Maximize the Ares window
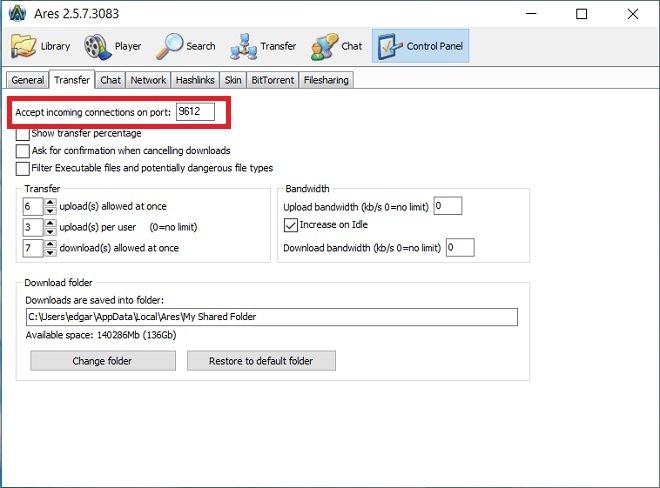The image size is (660, 488). pos(582,14)
